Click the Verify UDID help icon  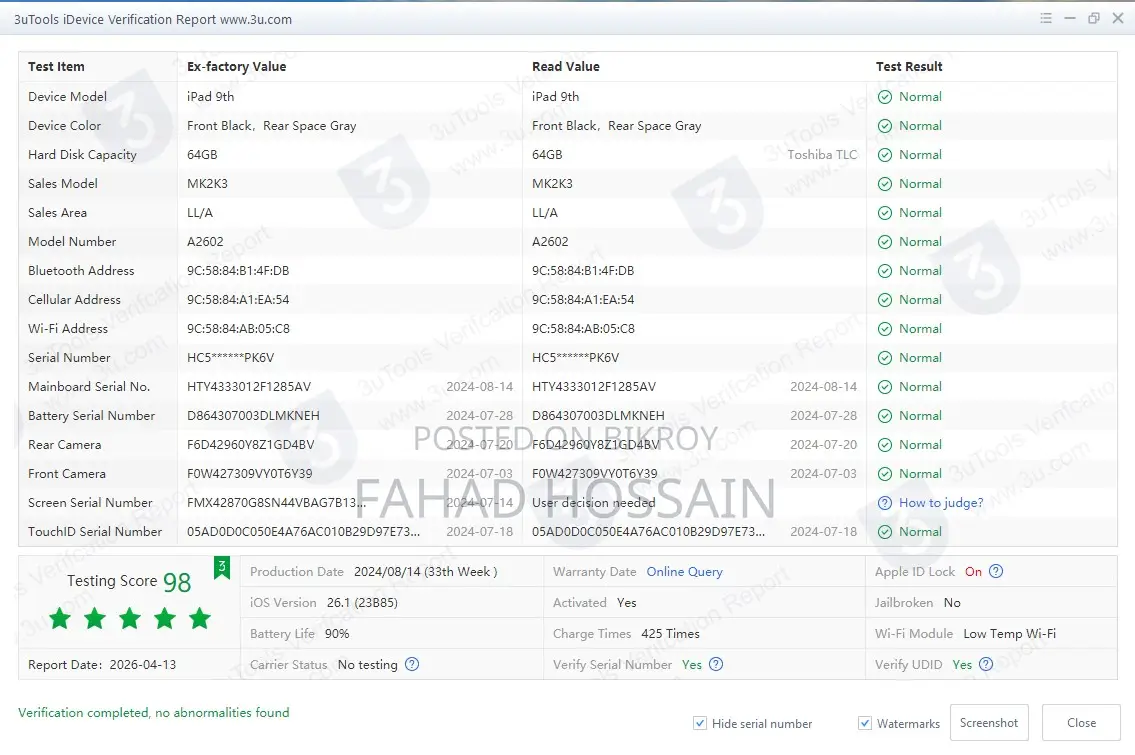point(986,664)
